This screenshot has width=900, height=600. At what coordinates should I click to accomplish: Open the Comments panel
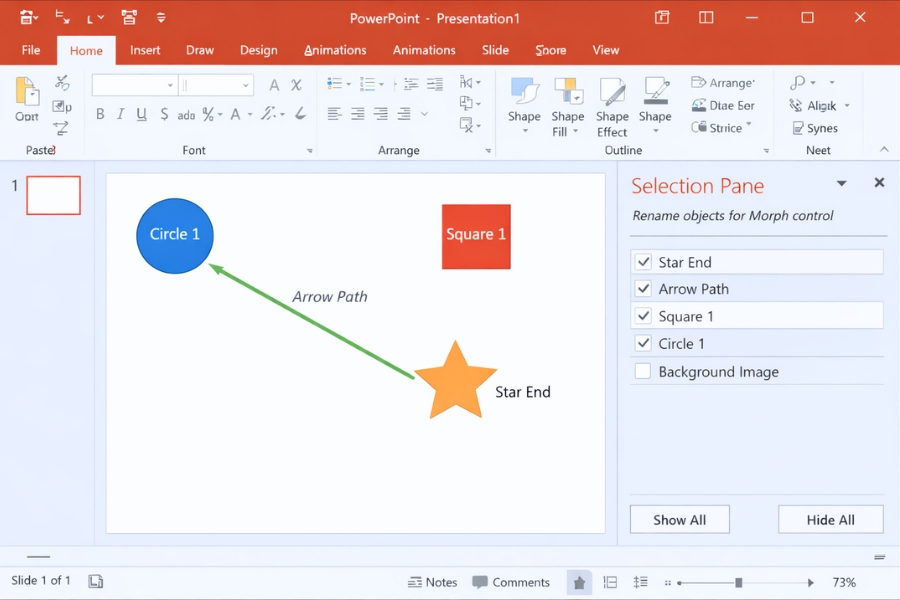click(x=511, y=582)
